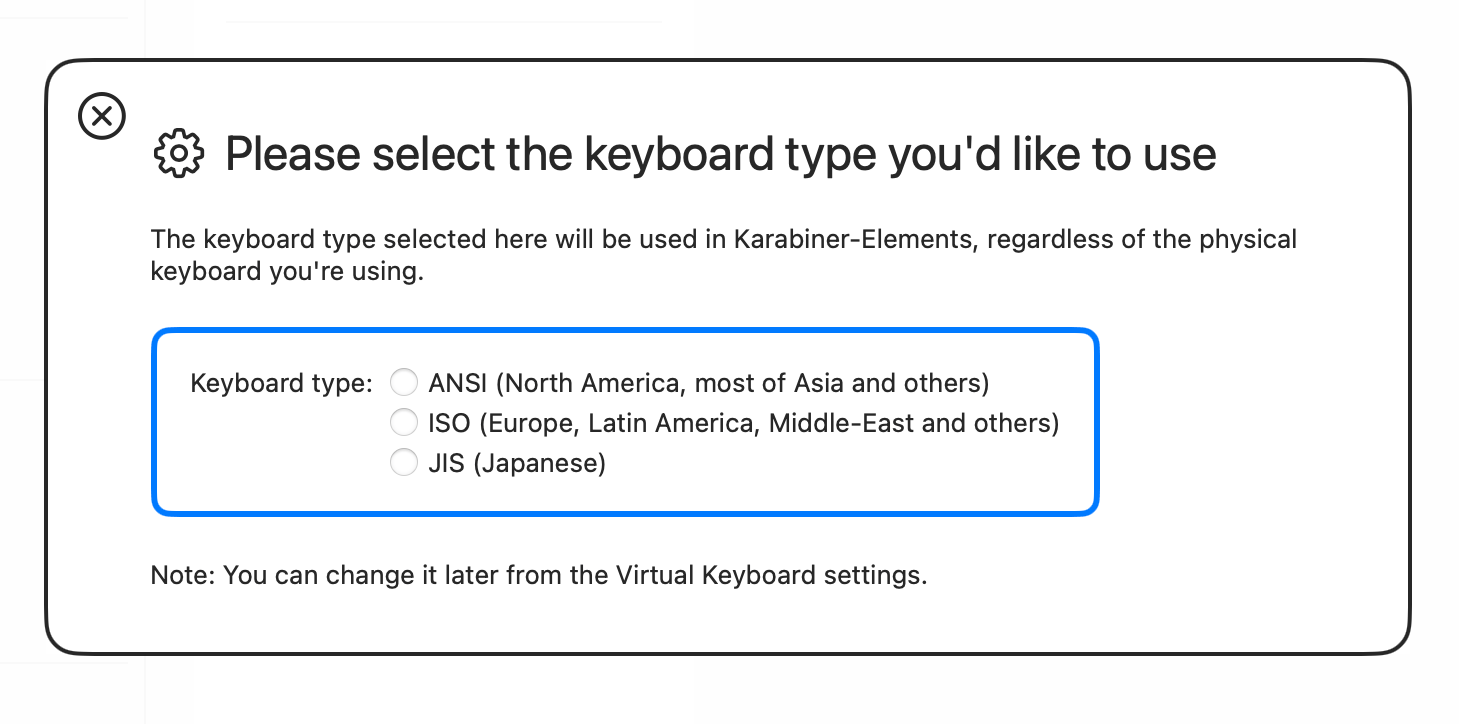Click the Keyboard type label
This screenshot has width=1459, height=724.
(x=280, y=383)
